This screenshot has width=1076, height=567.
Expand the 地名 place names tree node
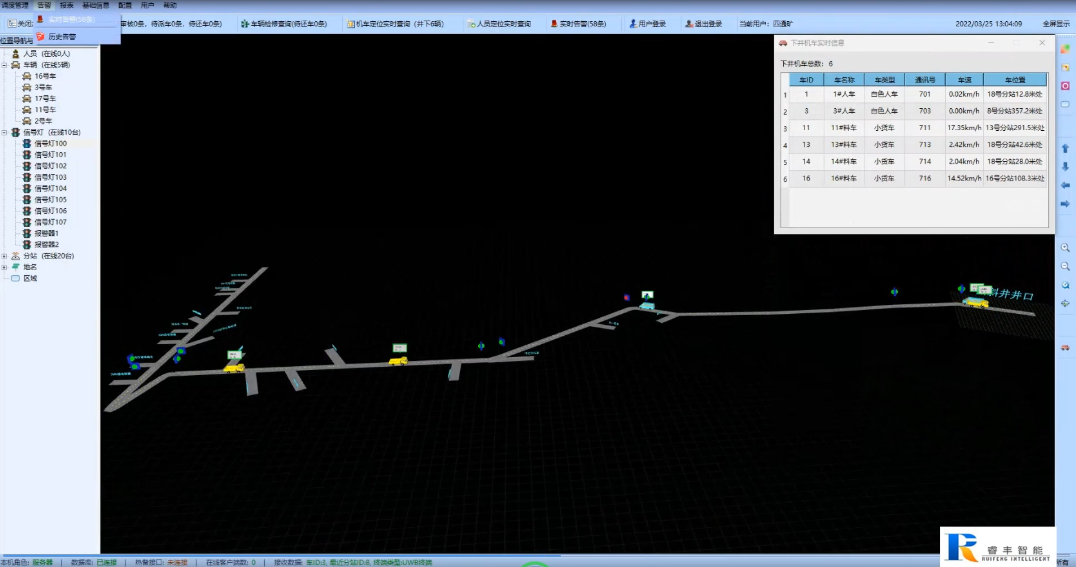(x=5, y=267)
